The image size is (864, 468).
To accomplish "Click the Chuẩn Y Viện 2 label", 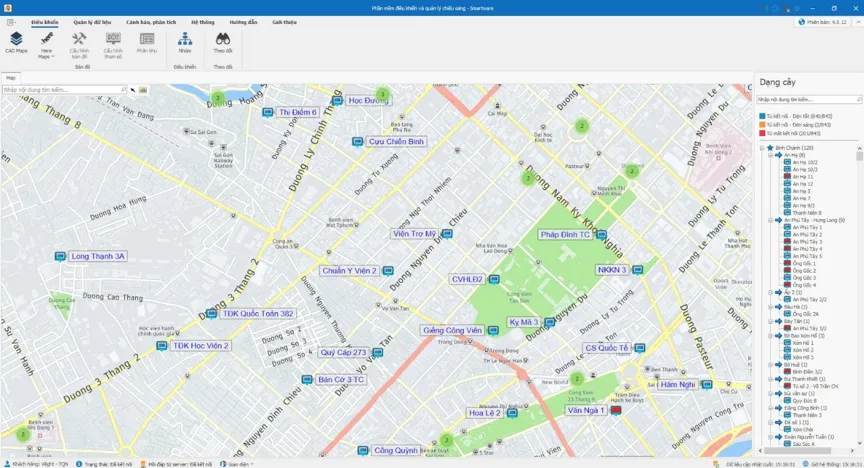I will pos(349,270).
